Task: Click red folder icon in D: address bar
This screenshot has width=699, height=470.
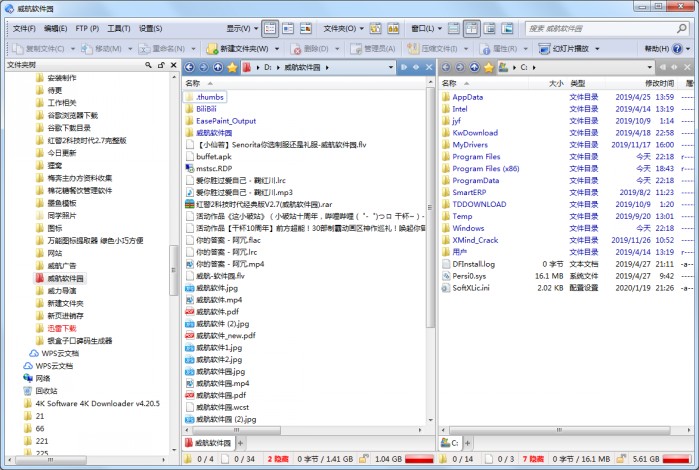Action: coord(247,67)
